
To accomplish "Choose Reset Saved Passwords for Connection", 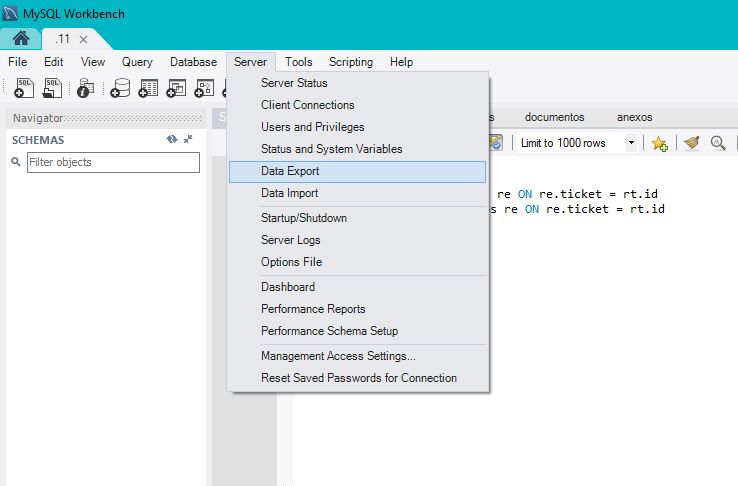I will (x=357, y=378).
